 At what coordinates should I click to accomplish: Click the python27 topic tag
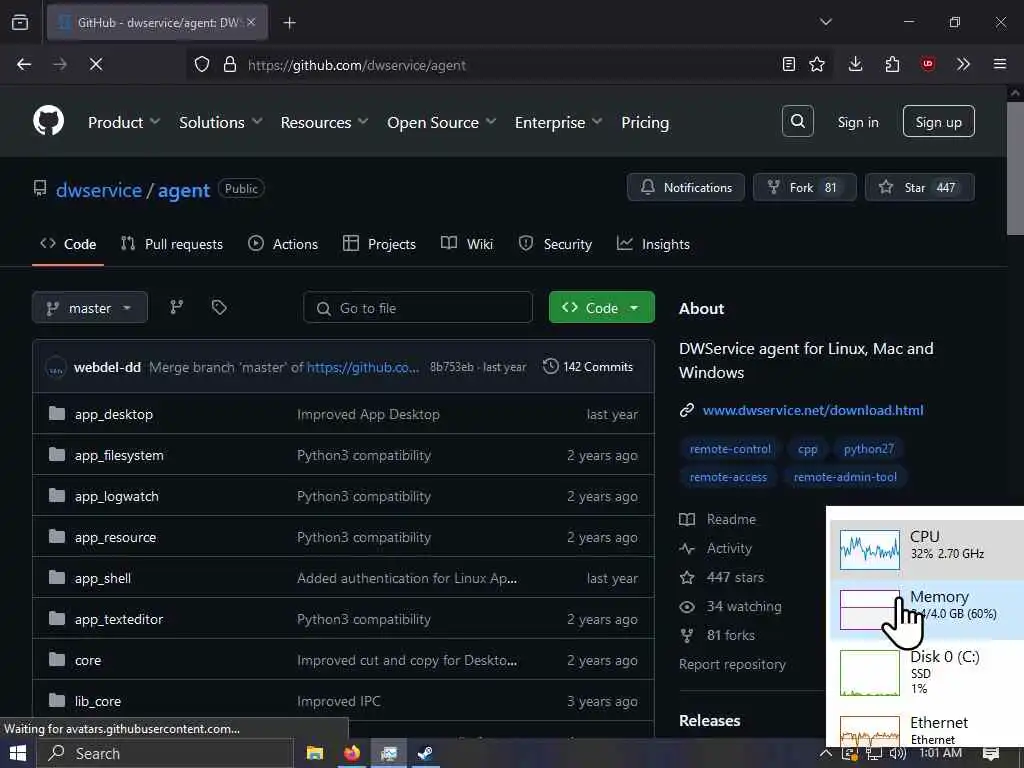coord(868,449)
